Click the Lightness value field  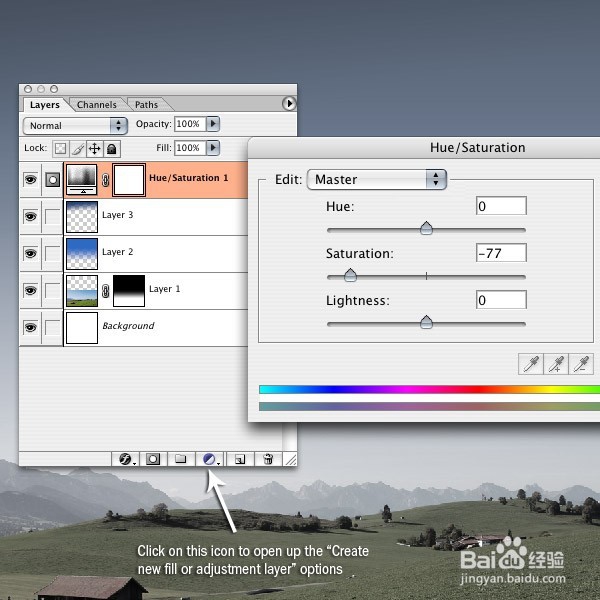coord(501,300)
